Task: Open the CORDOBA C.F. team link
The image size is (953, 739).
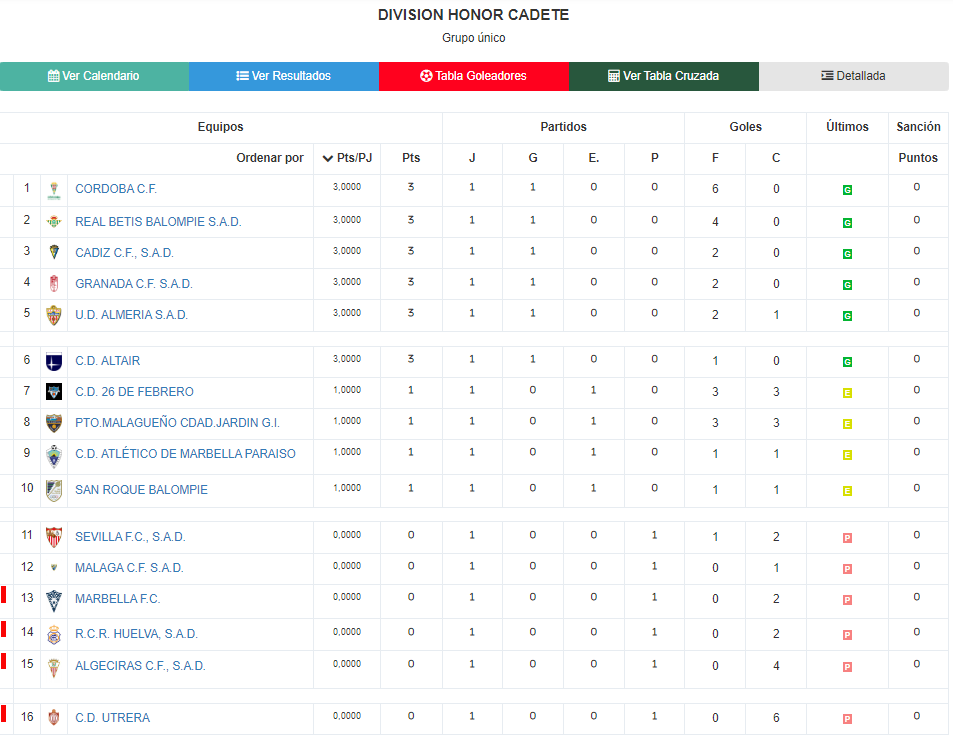Action: coord(116,189)
